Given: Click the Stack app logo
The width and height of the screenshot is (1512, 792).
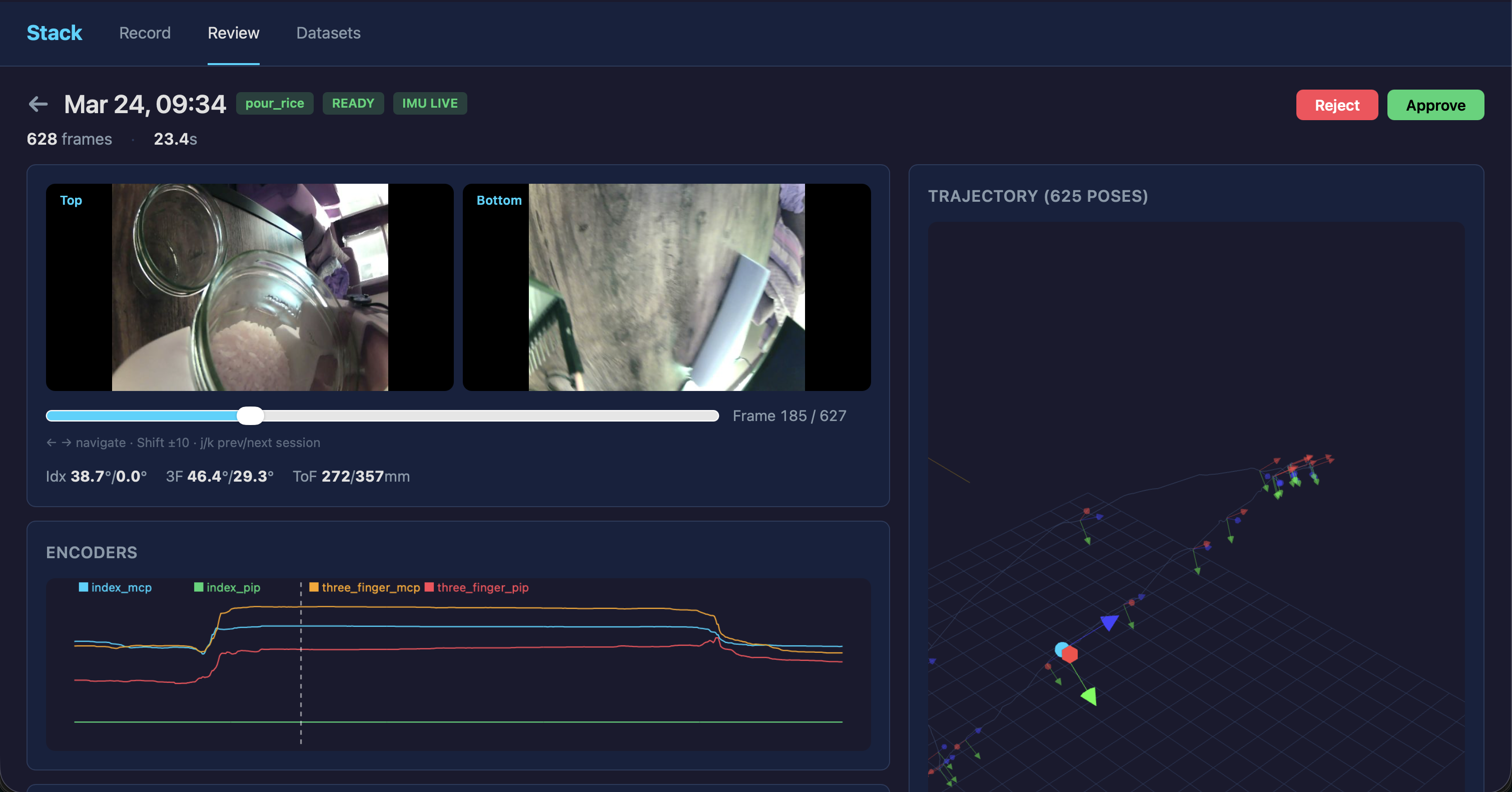Looking at the screenshot, I should point(54,33).
